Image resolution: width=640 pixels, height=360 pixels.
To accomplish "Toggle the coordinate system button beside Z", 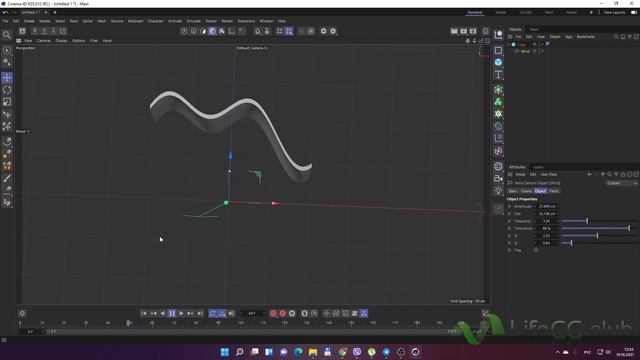I will click(63, 31).
